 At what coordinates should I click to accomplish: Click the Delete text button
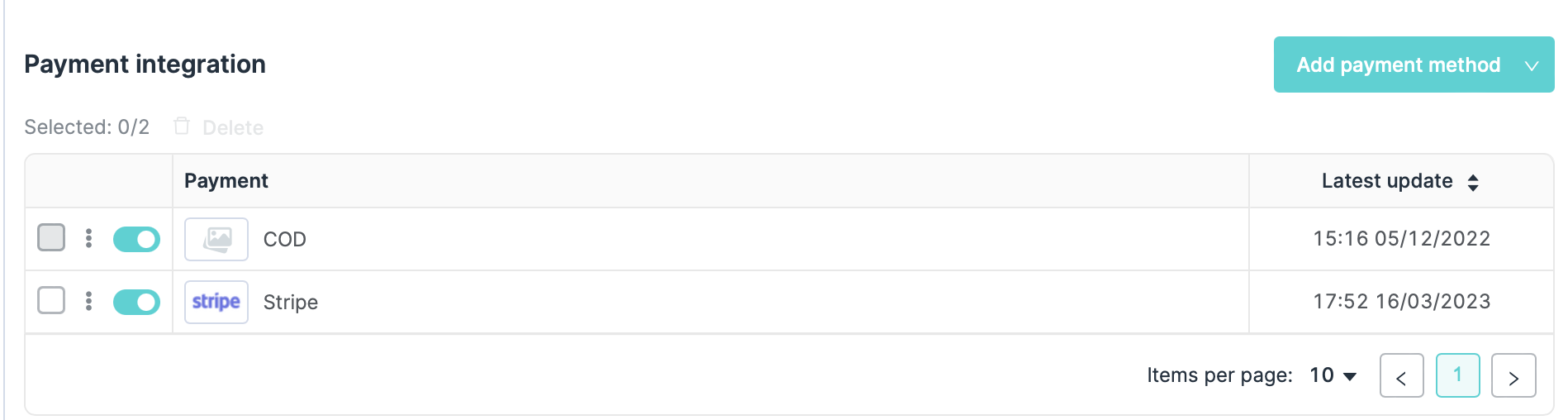pos(233,127)
